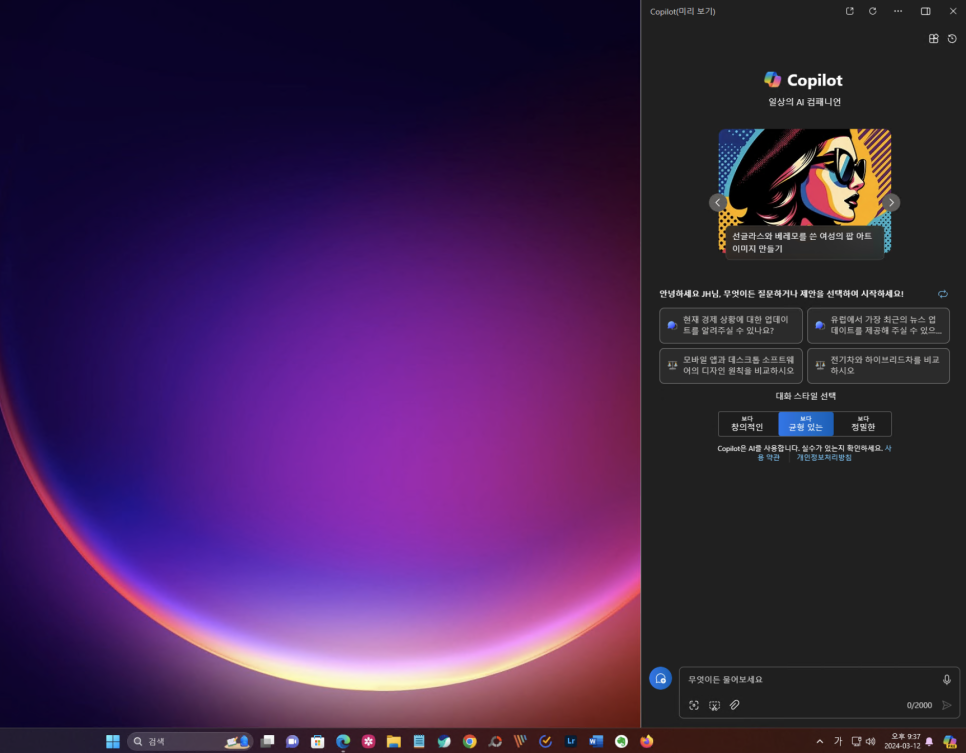Send message arrow in Copilot
Image resolution: width=966 pixels, height=753 pixels.
click(947, 706)
